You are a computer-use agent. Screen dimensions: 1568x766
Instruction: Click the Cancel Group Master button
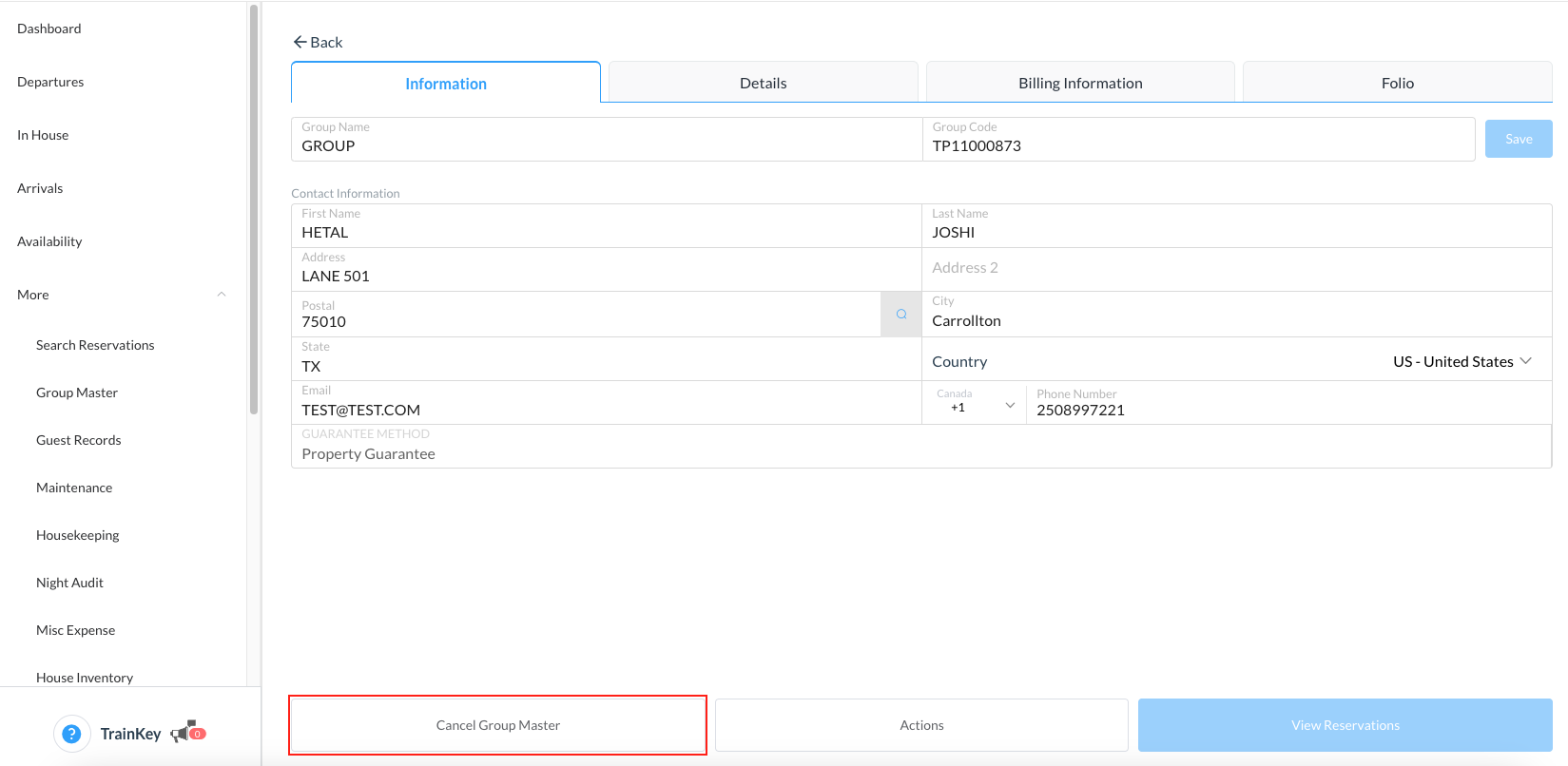[x=497, y=725]
